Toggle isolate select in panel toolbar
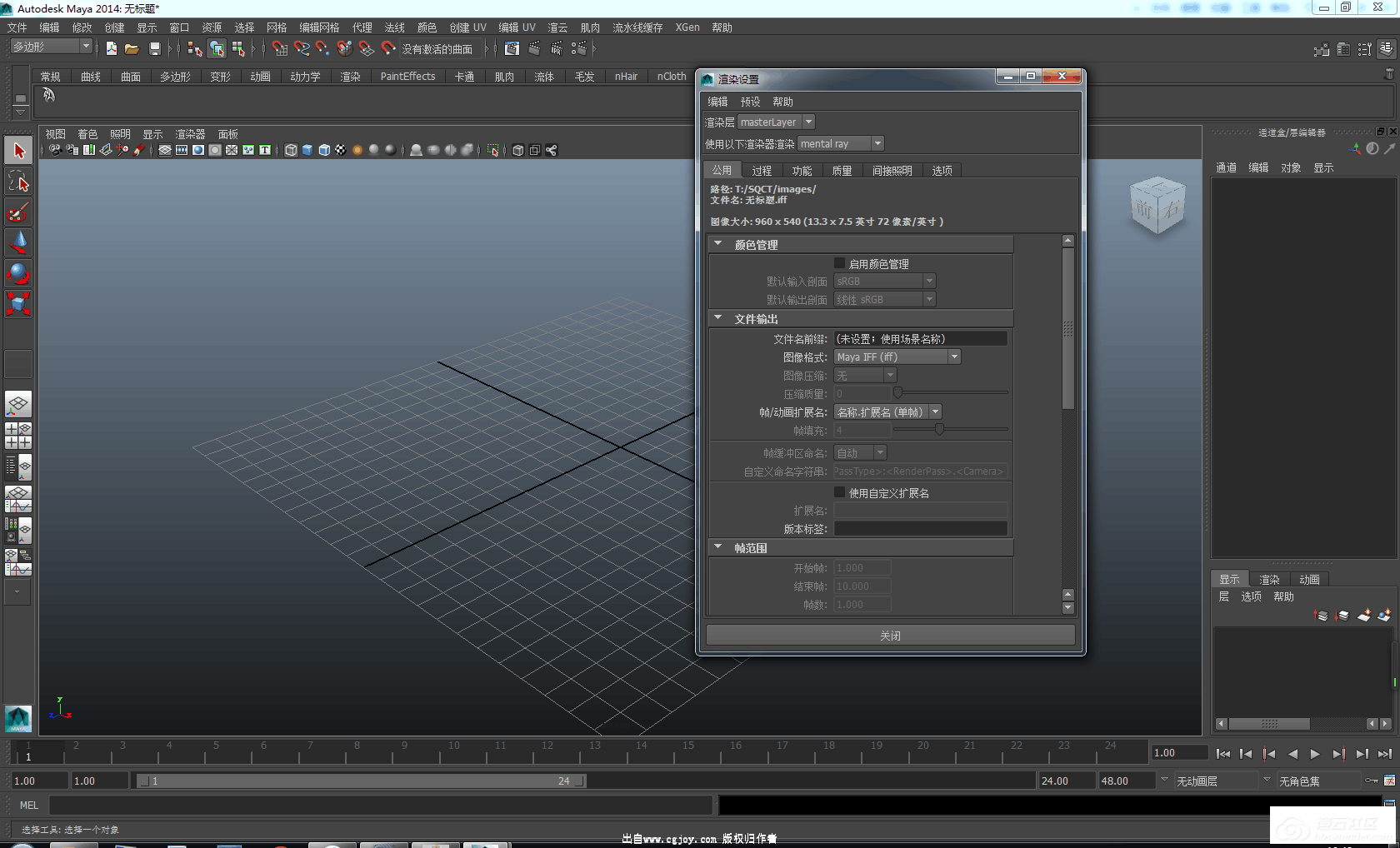This screenshot has width=1400, height=848. tap(493, 151)
